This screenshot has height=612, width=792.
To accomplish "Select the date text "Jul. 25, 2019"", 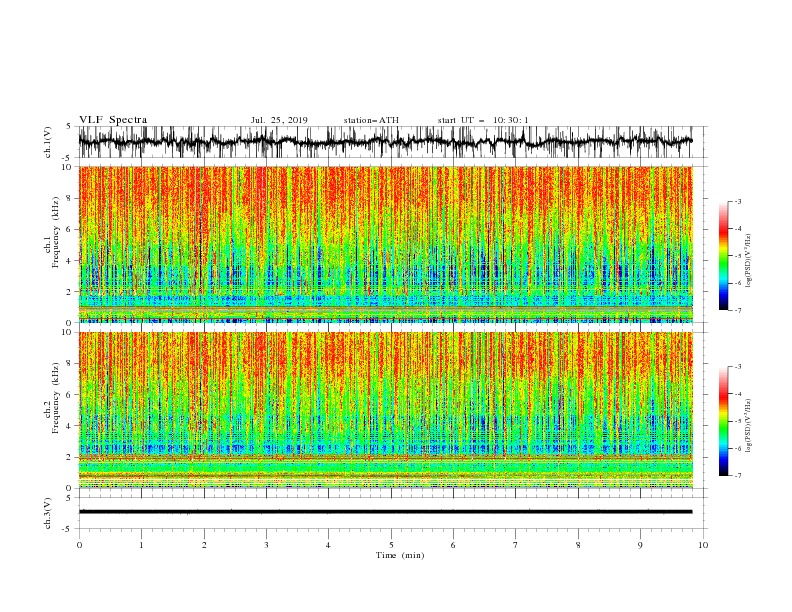I will tap(279, 120).
